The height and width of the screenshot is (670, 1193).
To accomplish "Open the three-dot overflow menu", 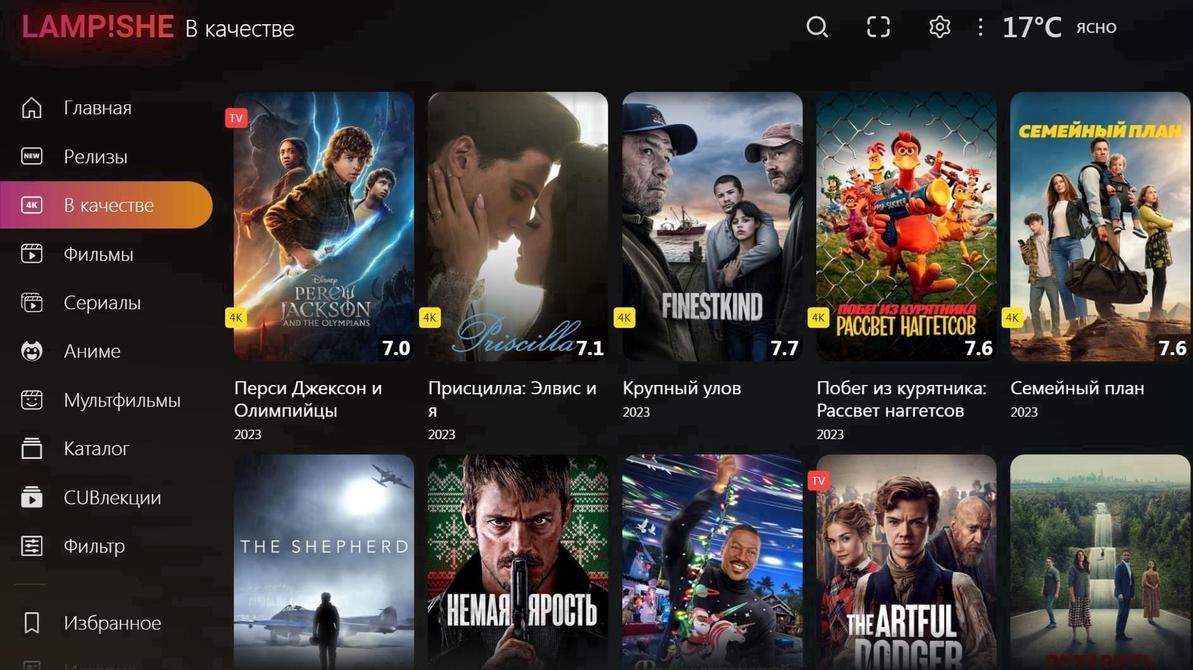I will click(979, 27).
